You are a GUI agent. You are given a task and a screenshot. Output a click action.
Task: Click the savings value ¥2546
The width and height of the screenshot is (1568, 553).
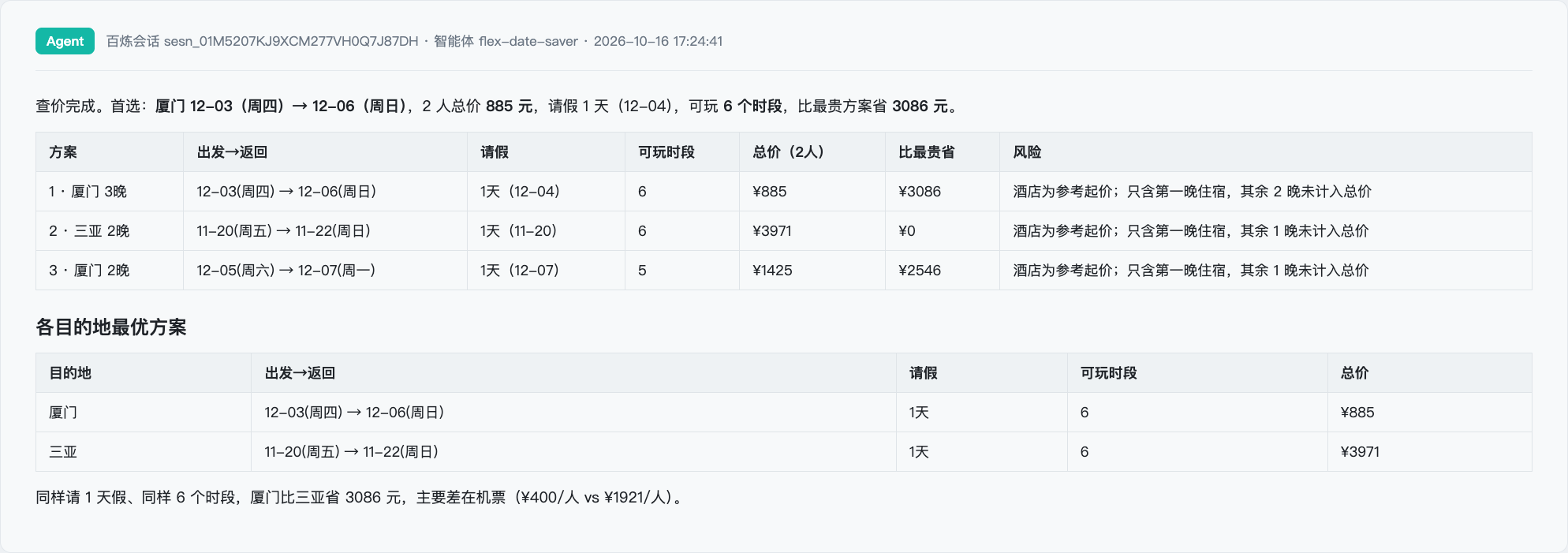pos(920,271)
